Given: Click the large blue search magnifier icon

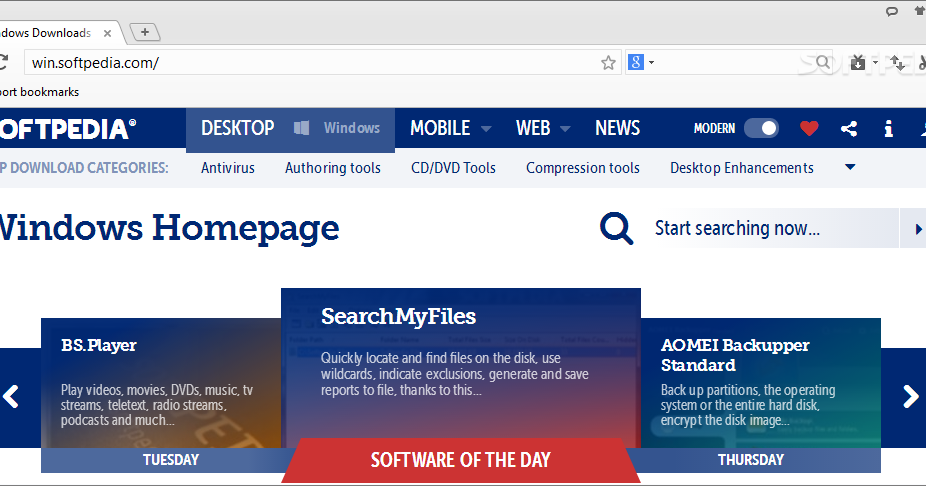Looking at the screenshot, I should pyautogui.click(x=617, y=228).
